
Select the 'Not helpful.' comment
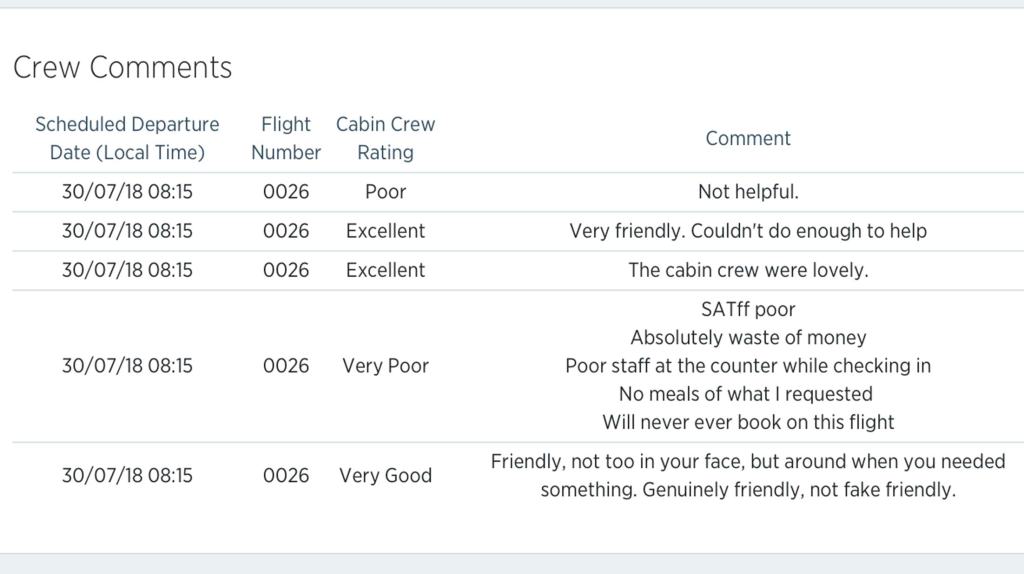(748, 192)
